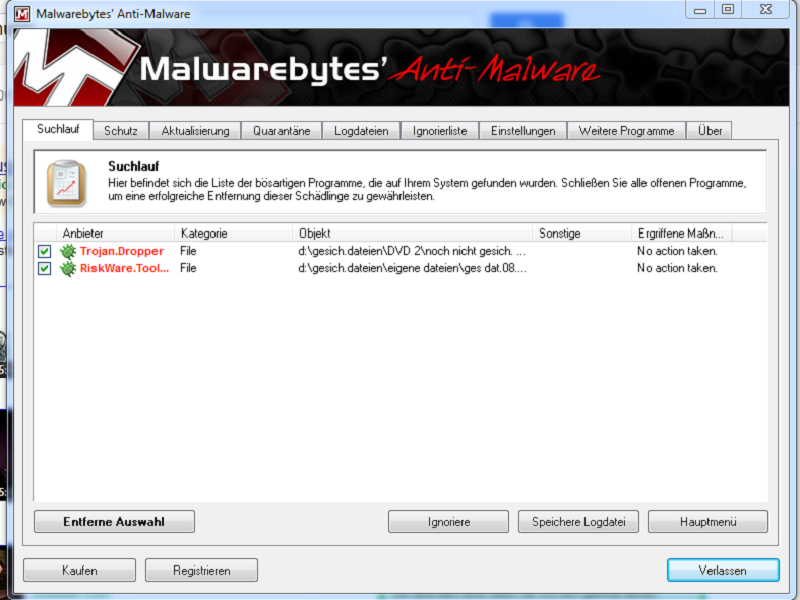Click the path d:\gesich.dateien\DVD 2\noch nicht gesich.
The height and width of the screenshot is (600, 800).
click(412, 251)
